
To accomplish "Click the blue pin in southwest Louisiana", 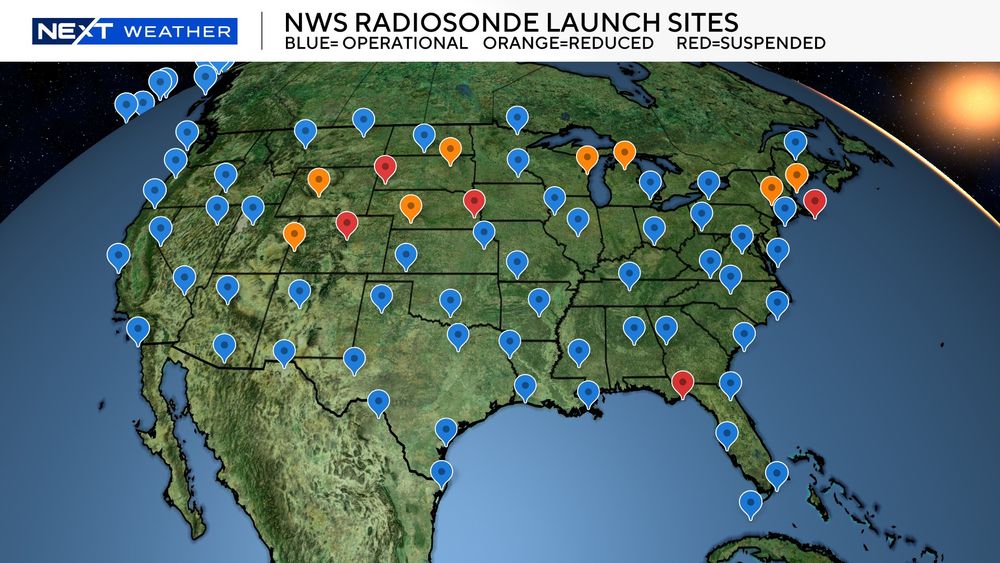I will click(x=526, y=388).
